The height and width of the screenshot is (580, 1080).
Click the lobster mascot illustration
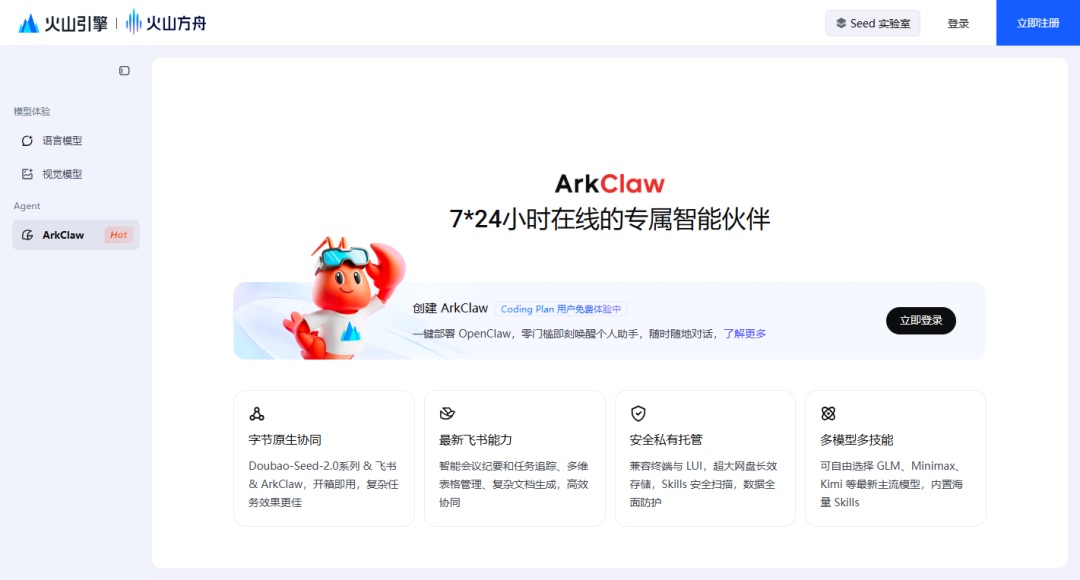pos(344,298)
